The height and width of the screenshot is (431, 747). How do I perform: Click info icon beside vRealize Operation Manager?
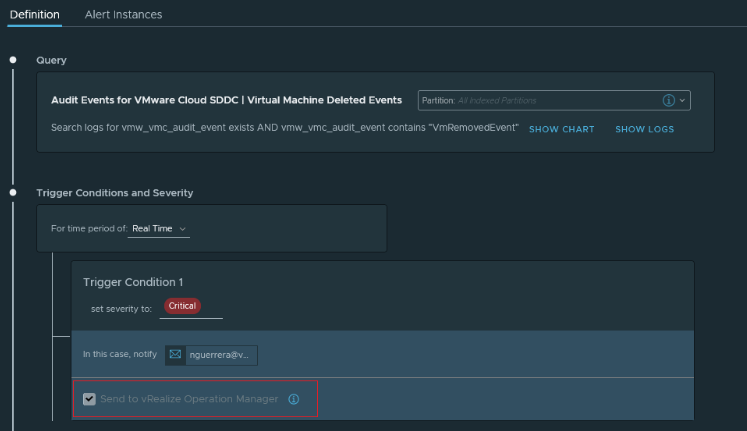click(293, 399)
